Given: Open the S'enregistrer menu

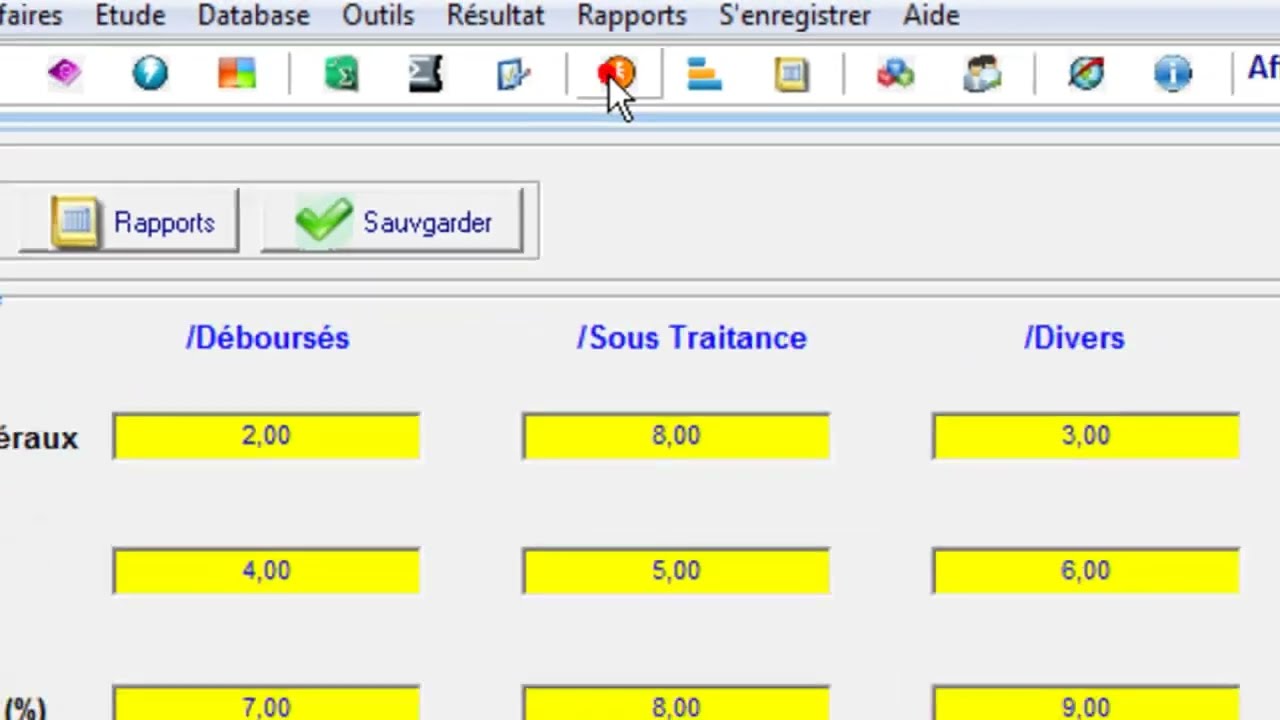Looking at the screenshot, I should 795,15.
